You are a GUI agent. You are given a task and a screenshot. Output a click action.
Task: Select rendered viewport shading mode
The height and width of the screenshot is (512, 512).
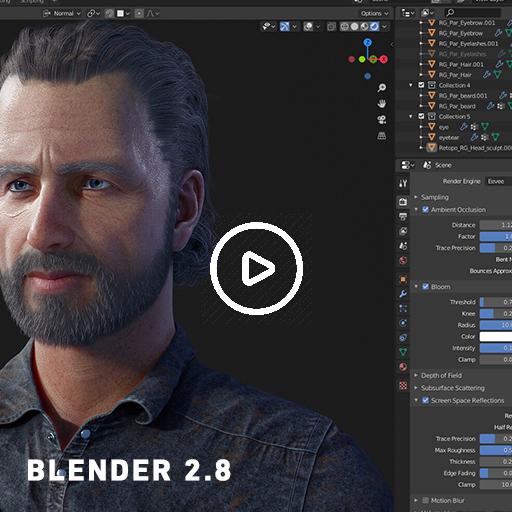click(375, 27)
